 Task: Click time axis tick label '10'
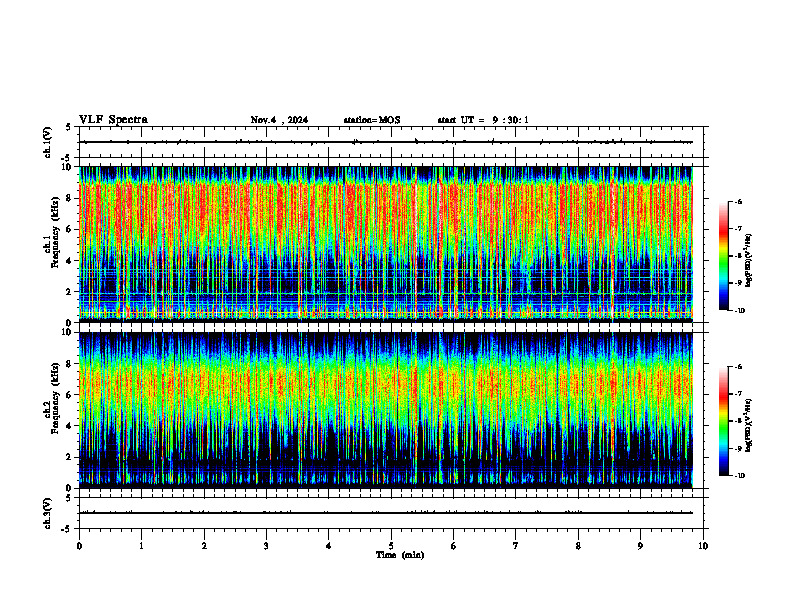click(x=703, y=546)
